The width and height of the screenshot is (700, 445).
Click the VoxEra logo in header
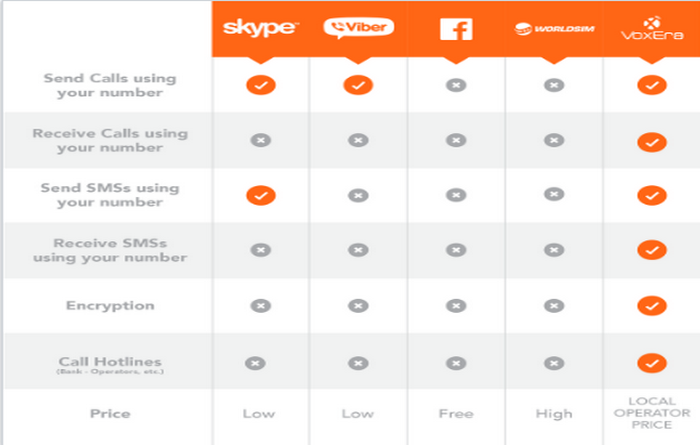coord(652,29)
